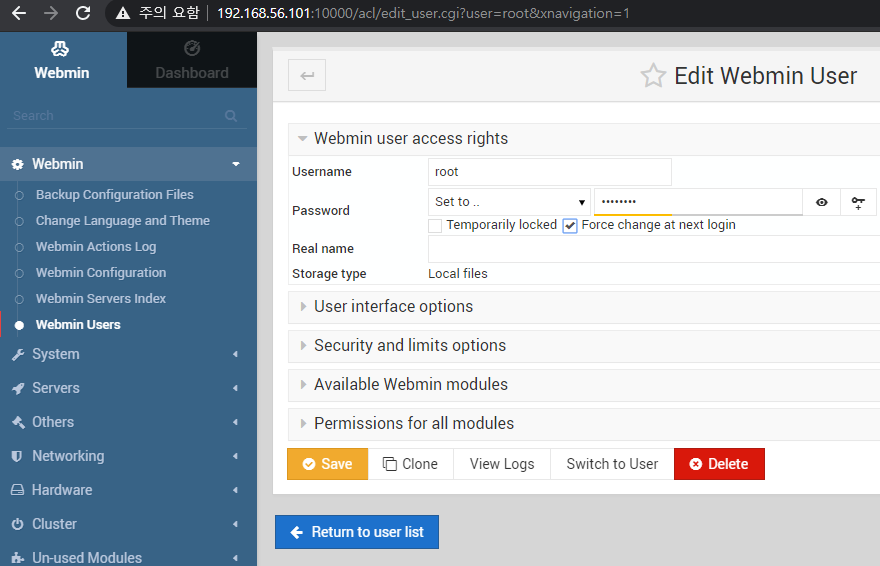The image size is (880, 566).
Task: Click the Save button
Action: [328, 464]
